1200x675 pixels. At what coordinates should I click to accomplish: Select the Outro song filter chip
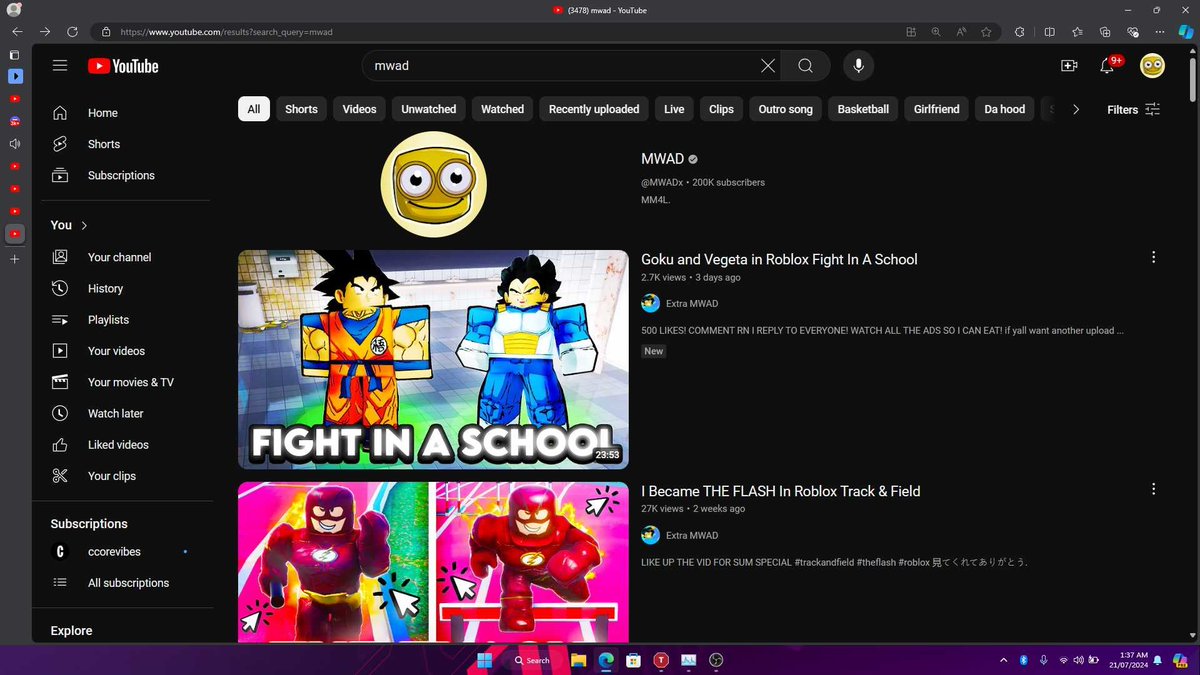786,109
